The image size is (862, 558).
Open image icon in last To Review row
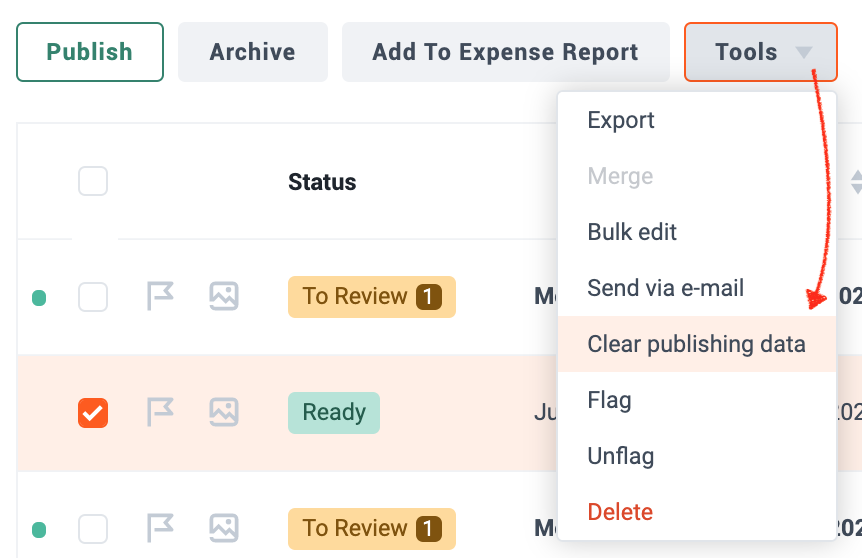224,528
